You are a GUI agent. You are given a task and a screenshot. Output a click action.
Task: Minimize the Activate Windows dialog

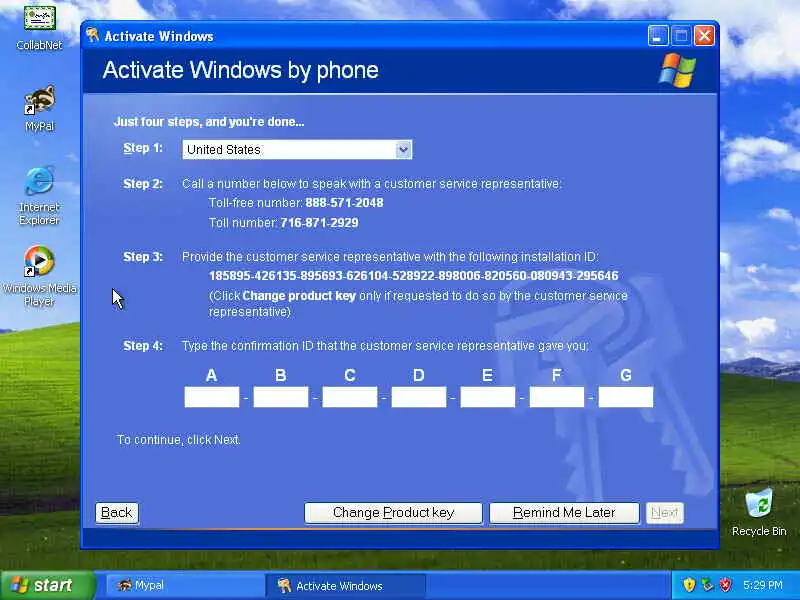[x=658, y=36]
